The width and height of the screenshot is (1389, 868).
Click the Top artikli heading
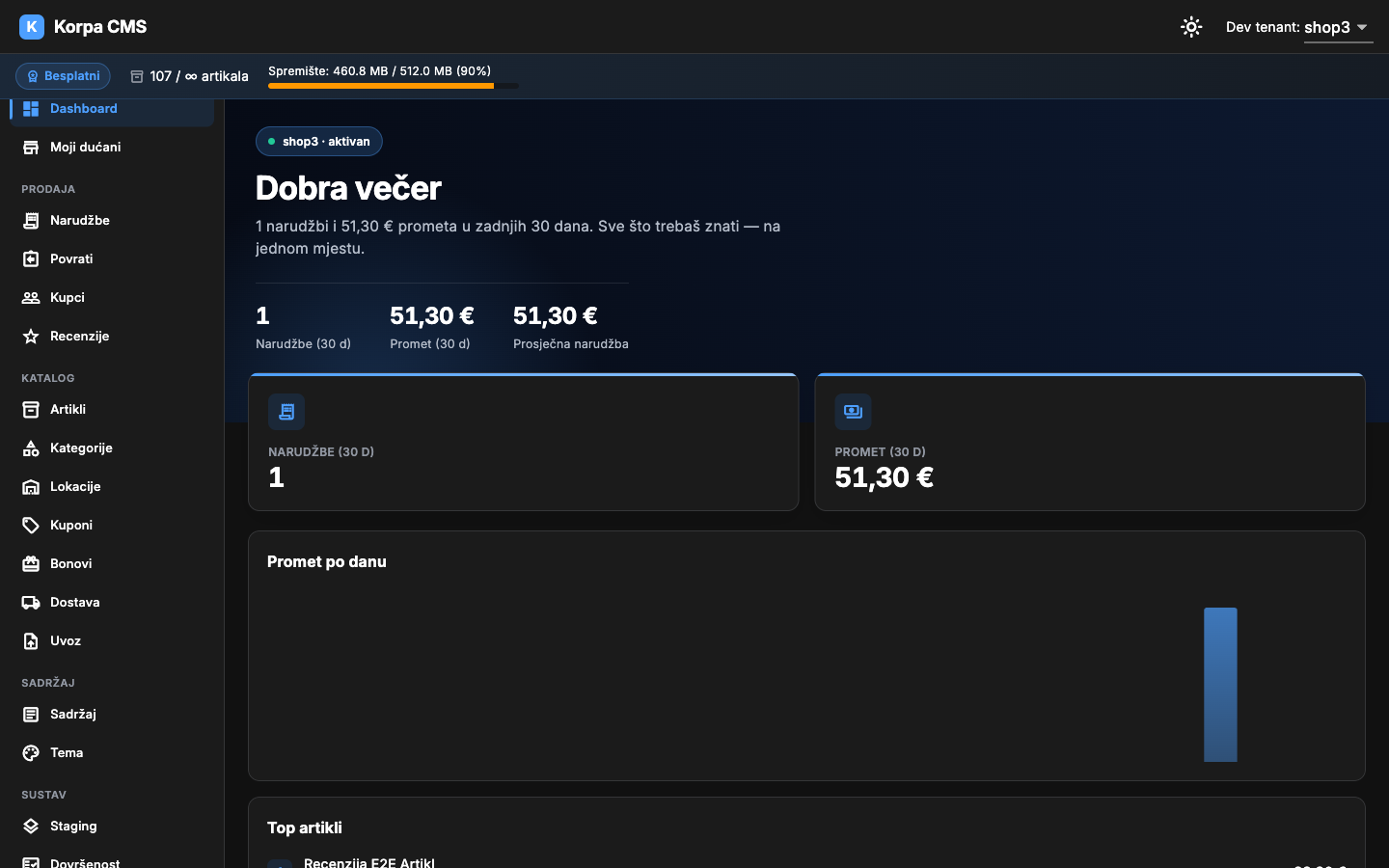[x=305, y=828]
